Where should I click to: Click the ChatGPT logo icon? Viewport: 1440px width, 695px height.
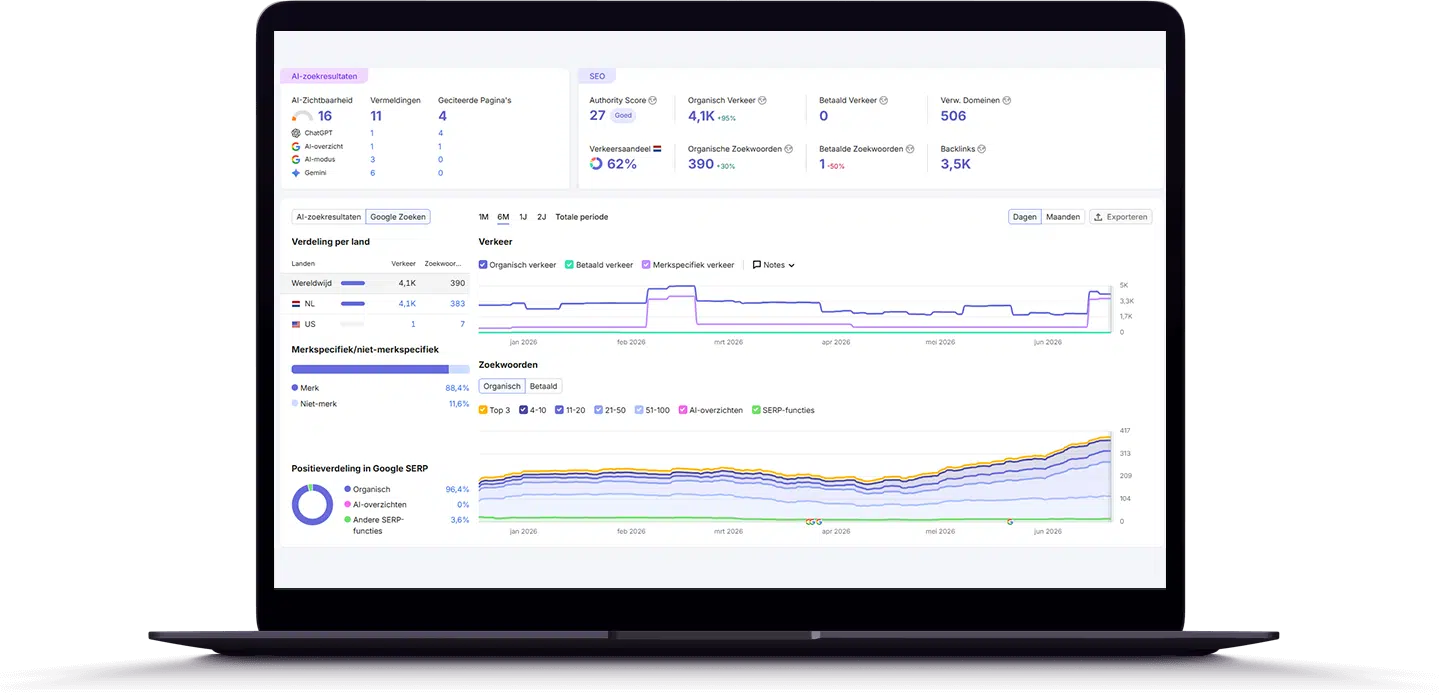click(x=296, y=133)
